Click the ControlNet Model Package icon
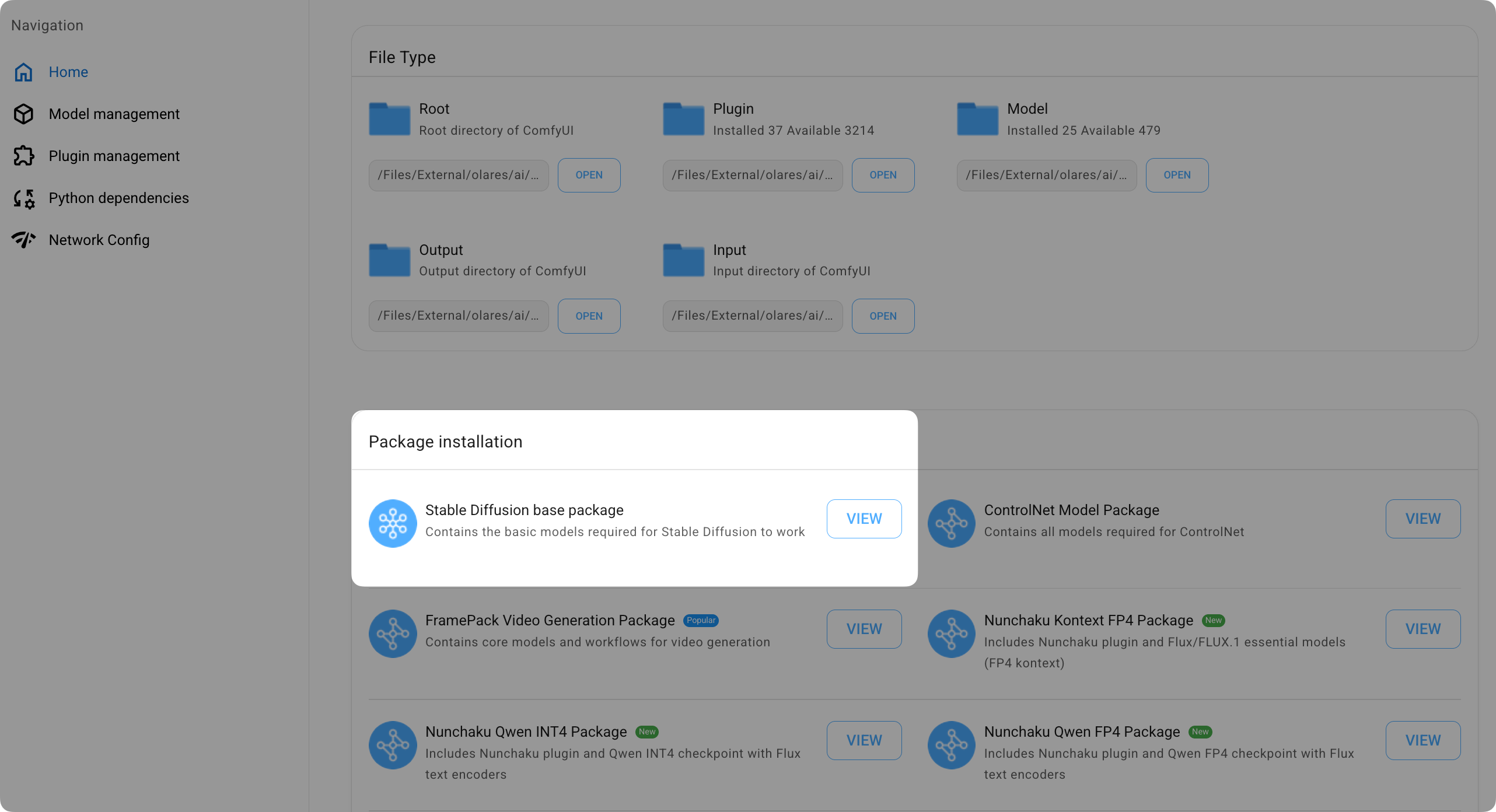The width and height of the screenshot is (1496, 812). [951, 523]
